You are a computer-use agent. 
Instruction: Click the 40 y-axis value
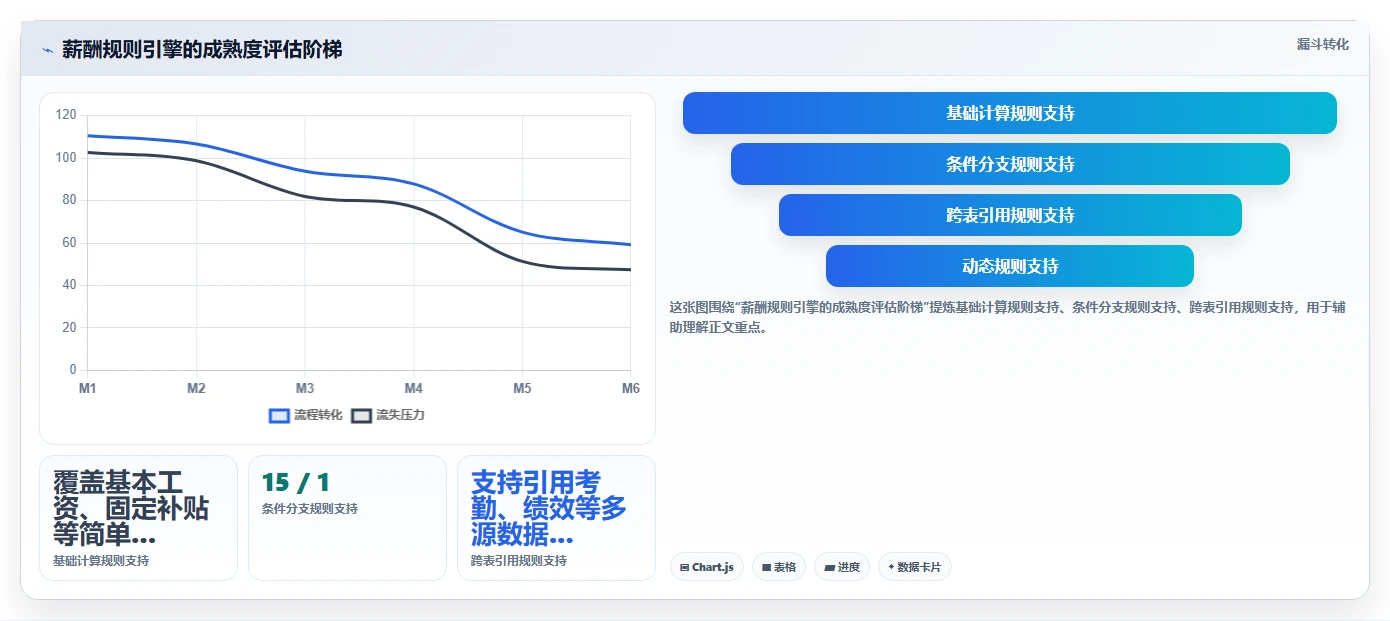tap(69, 285)
